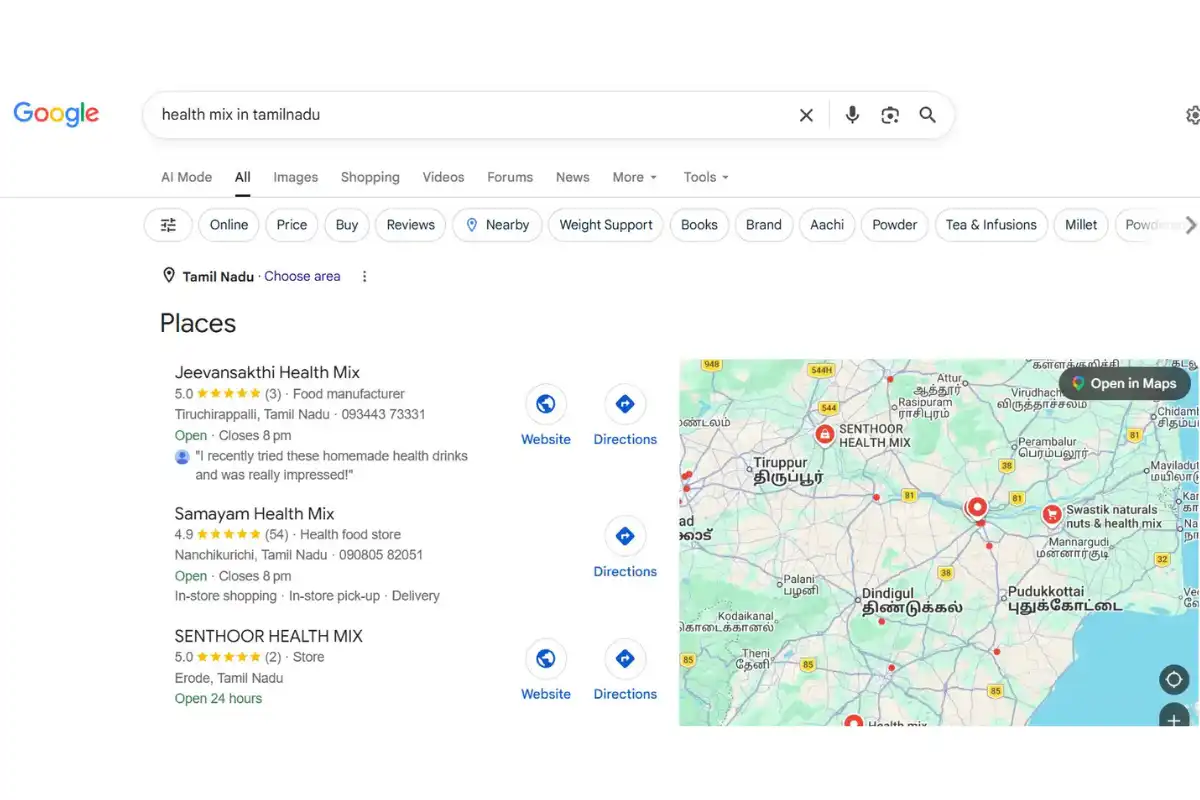Apply the Tea & Infusions filter chip
The image size is (1200, 800).
tap(991, 225)
